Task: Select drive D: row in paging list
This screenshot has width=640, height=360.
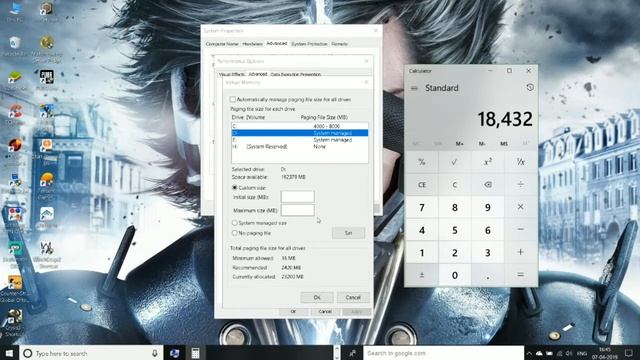Action: pyautogui.click(x=300, y=133)
